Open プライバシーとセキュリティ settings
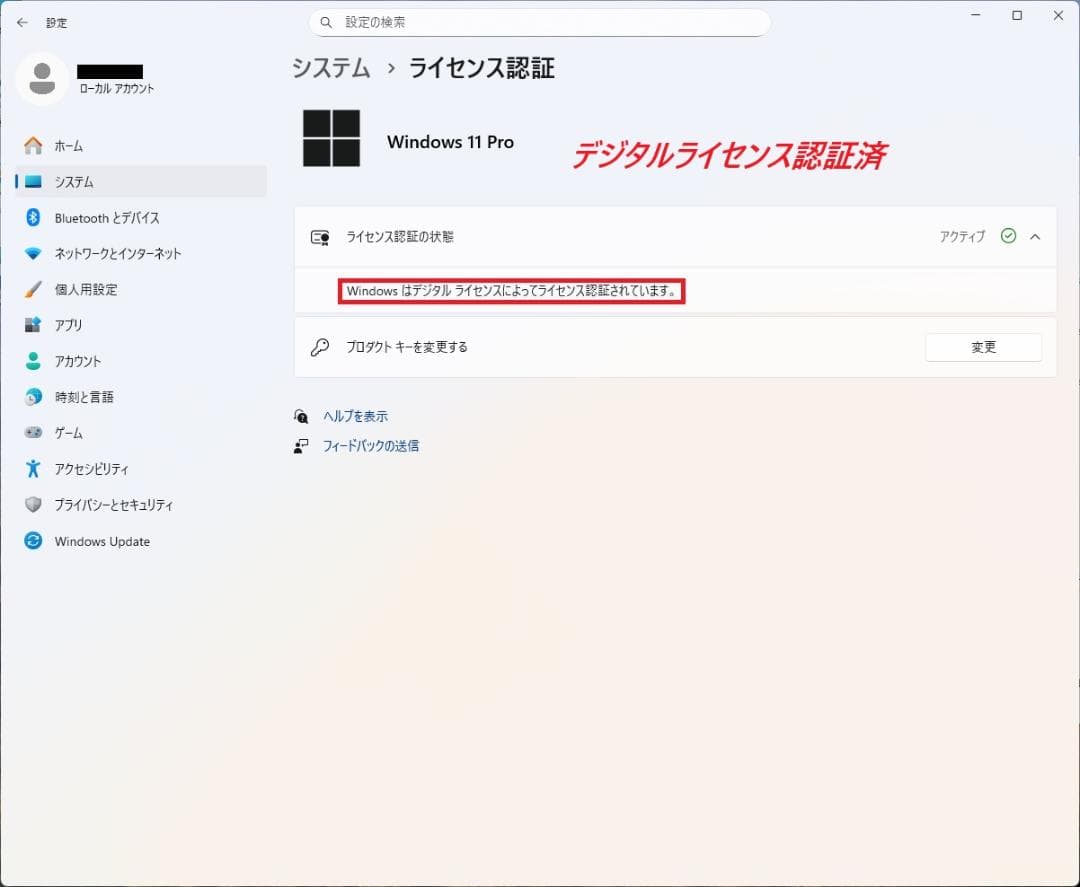 [x=141, y=505]
